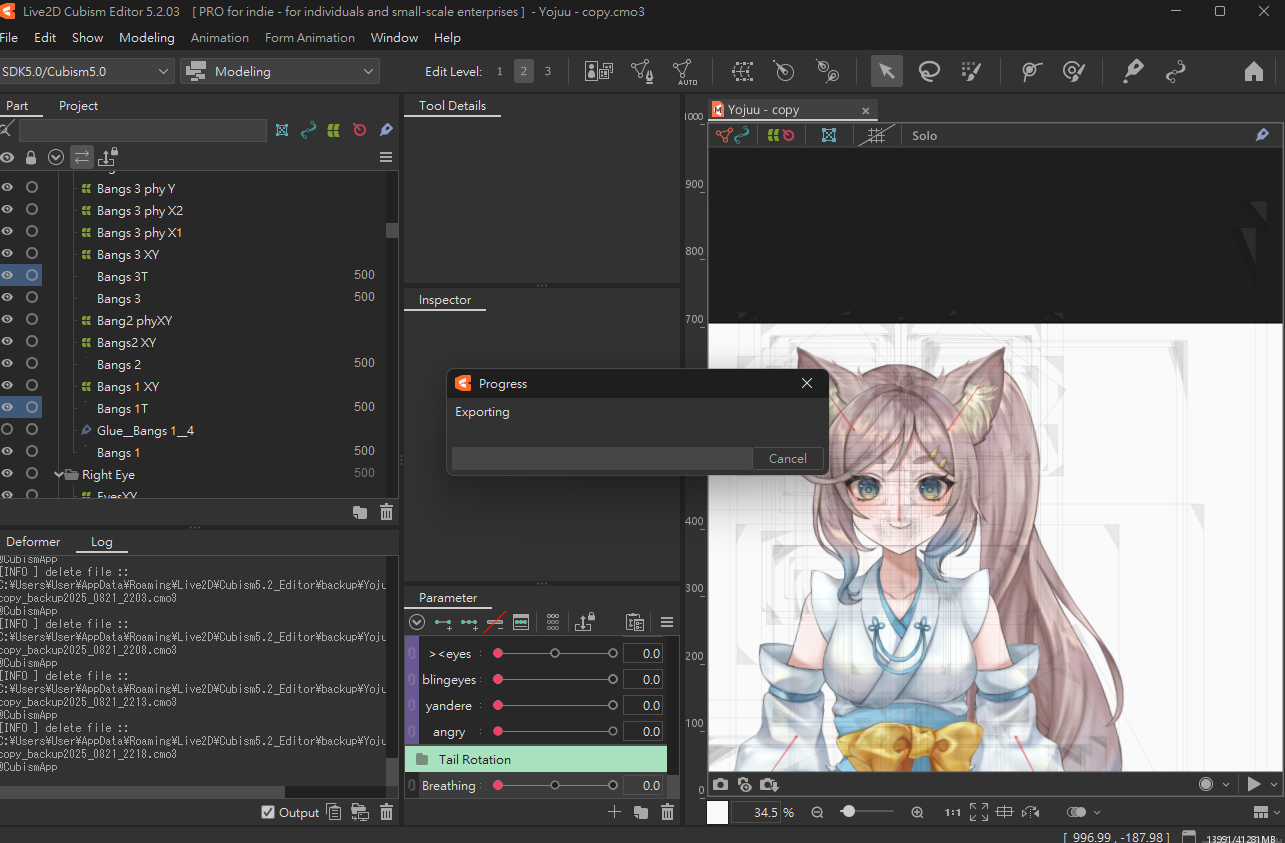1285x843 pixels.
Task: Filter parts by ArtMesh icon
Action: pos(282,130)
